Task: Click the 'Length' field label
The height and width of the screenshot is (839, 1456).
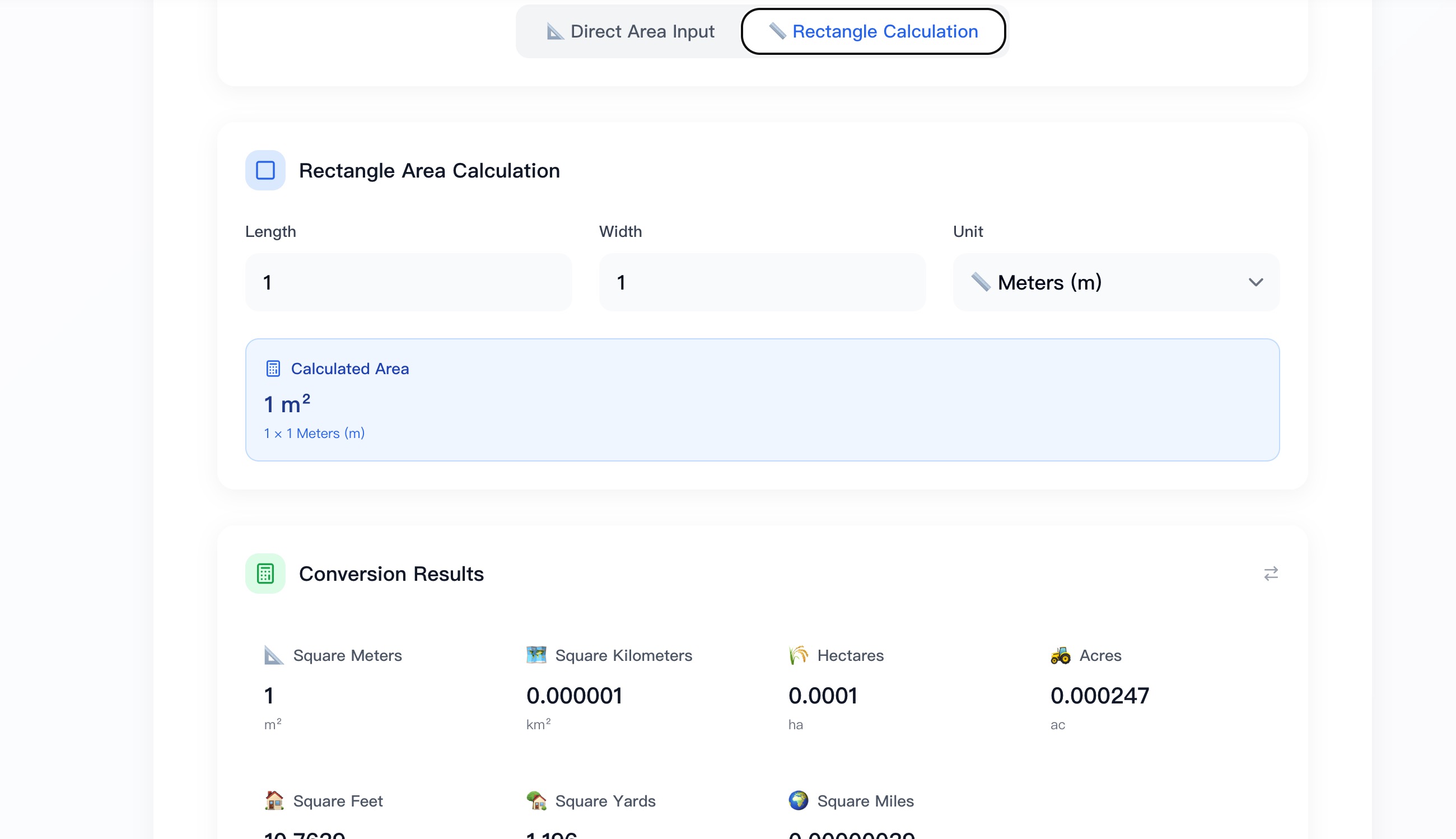Action: 270,232
